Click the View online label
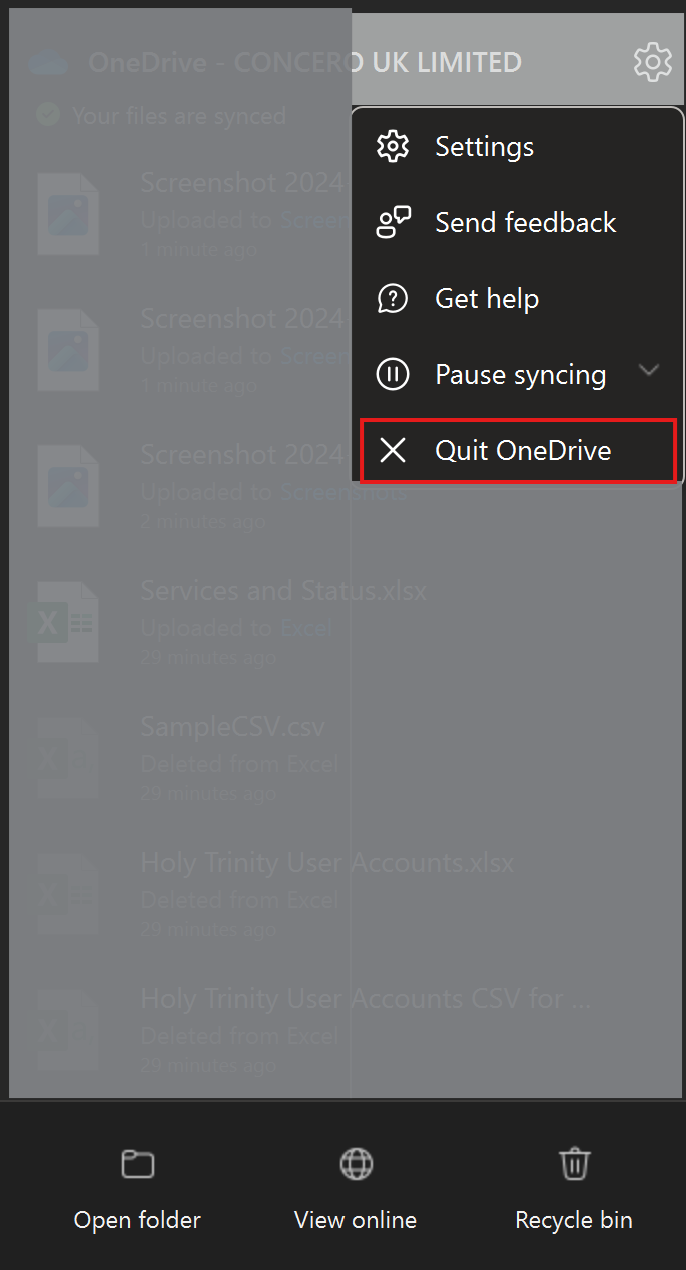686x1270 pixels. pyautogui.click(x=355, y=1220)
